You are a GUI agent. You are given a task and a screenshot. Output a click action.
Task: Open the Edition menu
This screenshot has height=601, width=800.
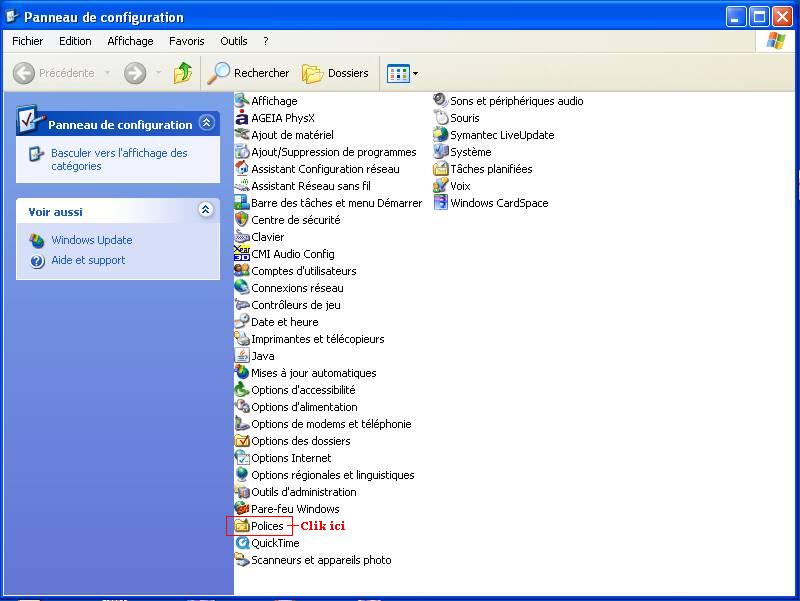(x=75, y=41)
